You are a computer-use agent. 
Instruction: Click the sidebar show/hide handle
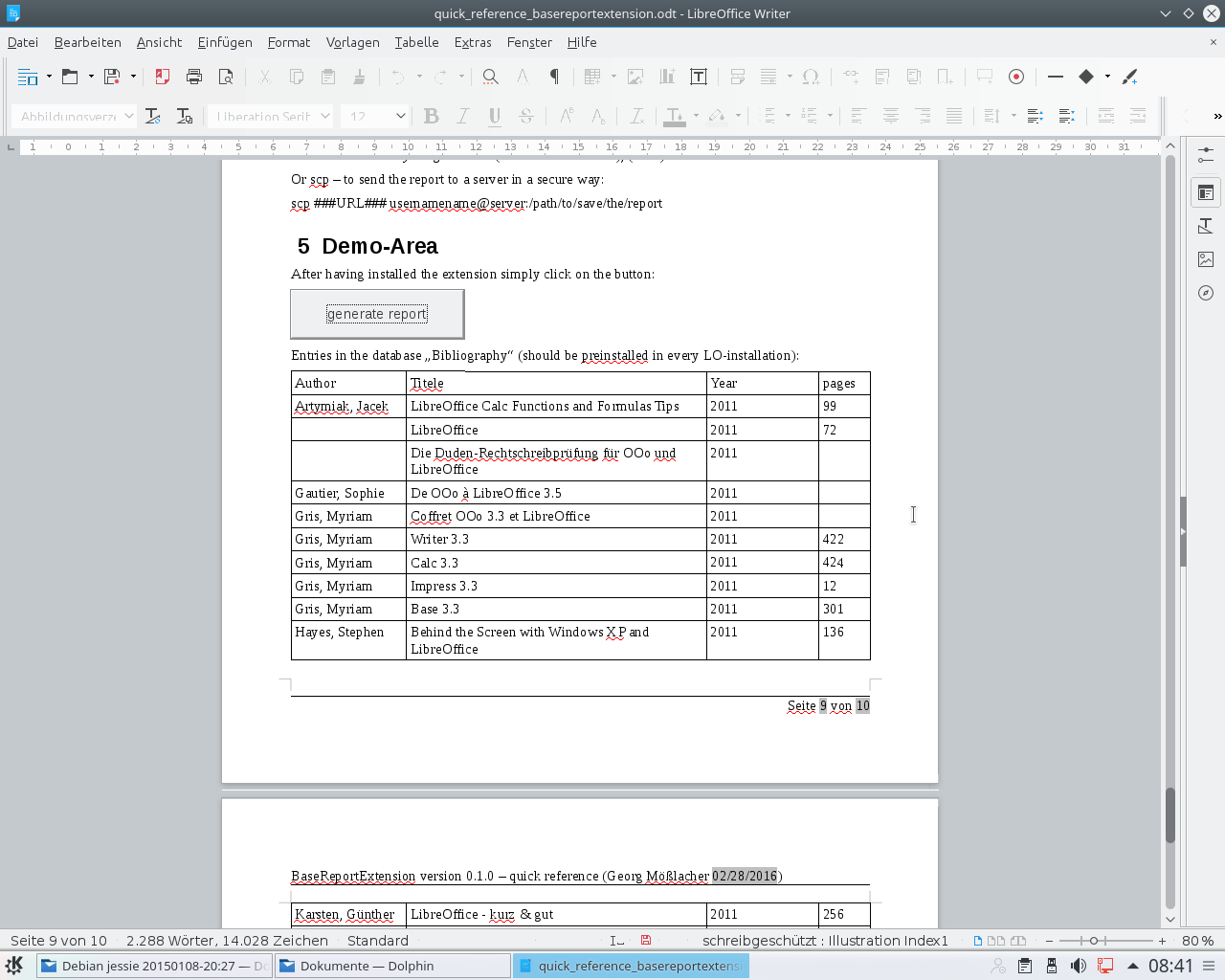click(1183, 531)
